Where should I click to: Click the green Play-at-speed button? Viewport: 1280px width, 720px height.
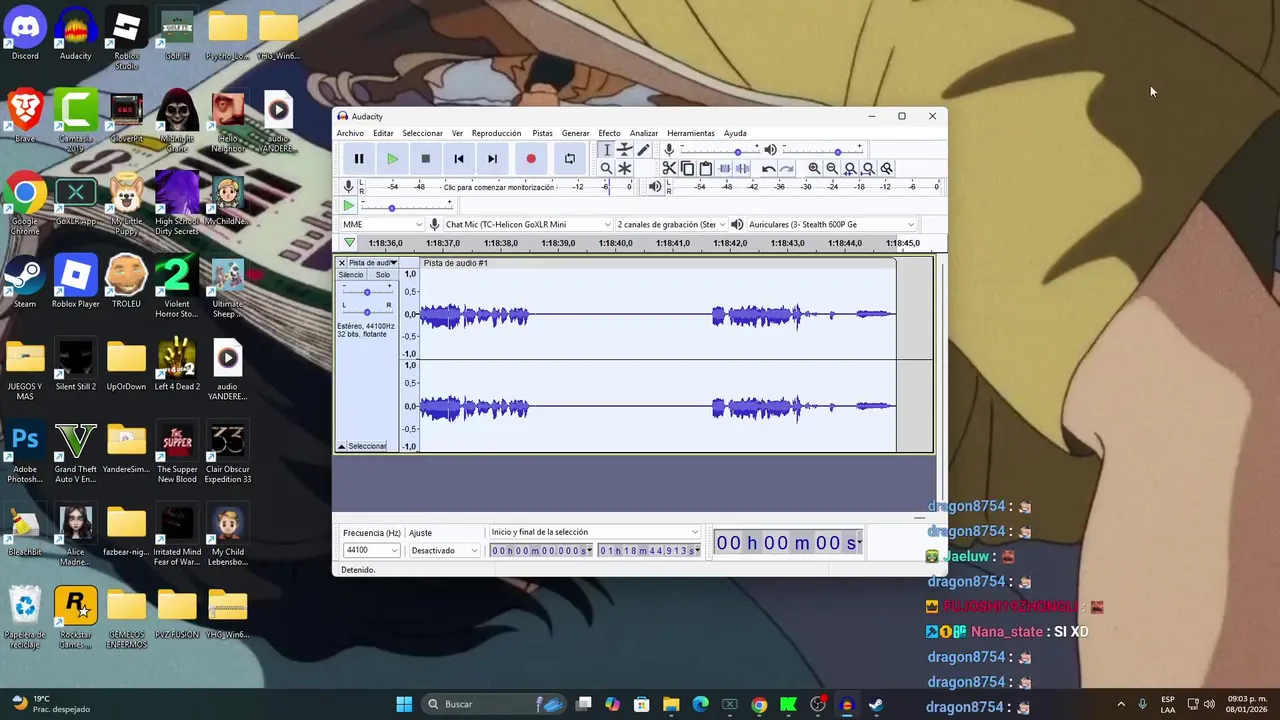click(348, 206)
